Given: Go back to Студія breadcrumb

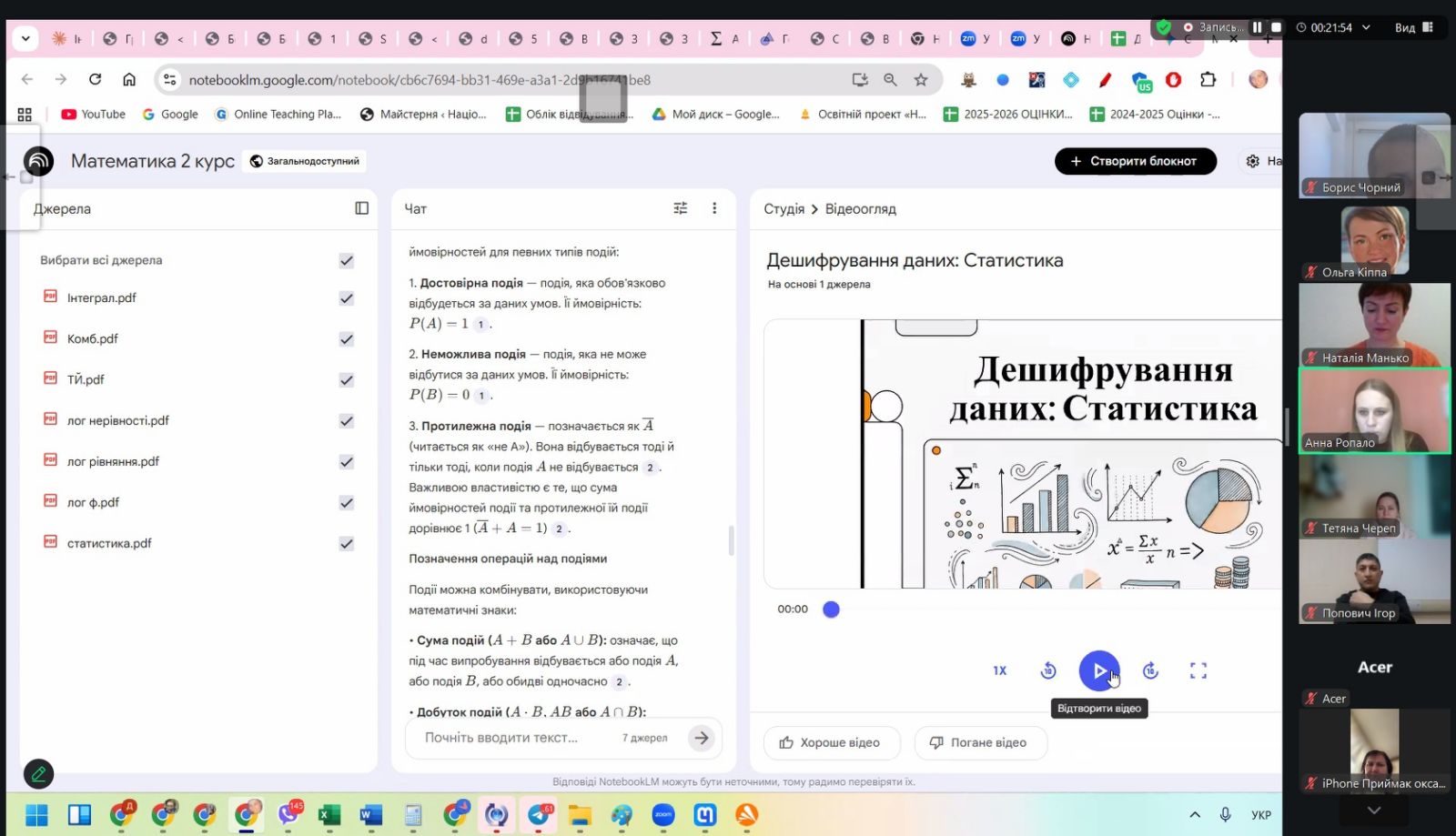Looking at the screenshot, I should 784,208.
